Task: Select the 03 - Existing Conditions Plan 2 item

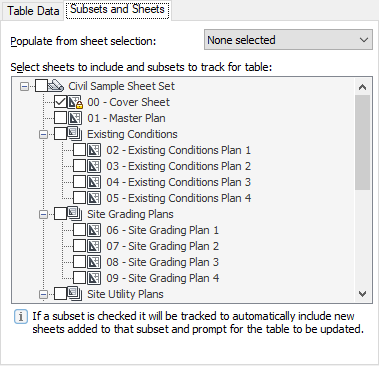Action: [x=179, y=166]
